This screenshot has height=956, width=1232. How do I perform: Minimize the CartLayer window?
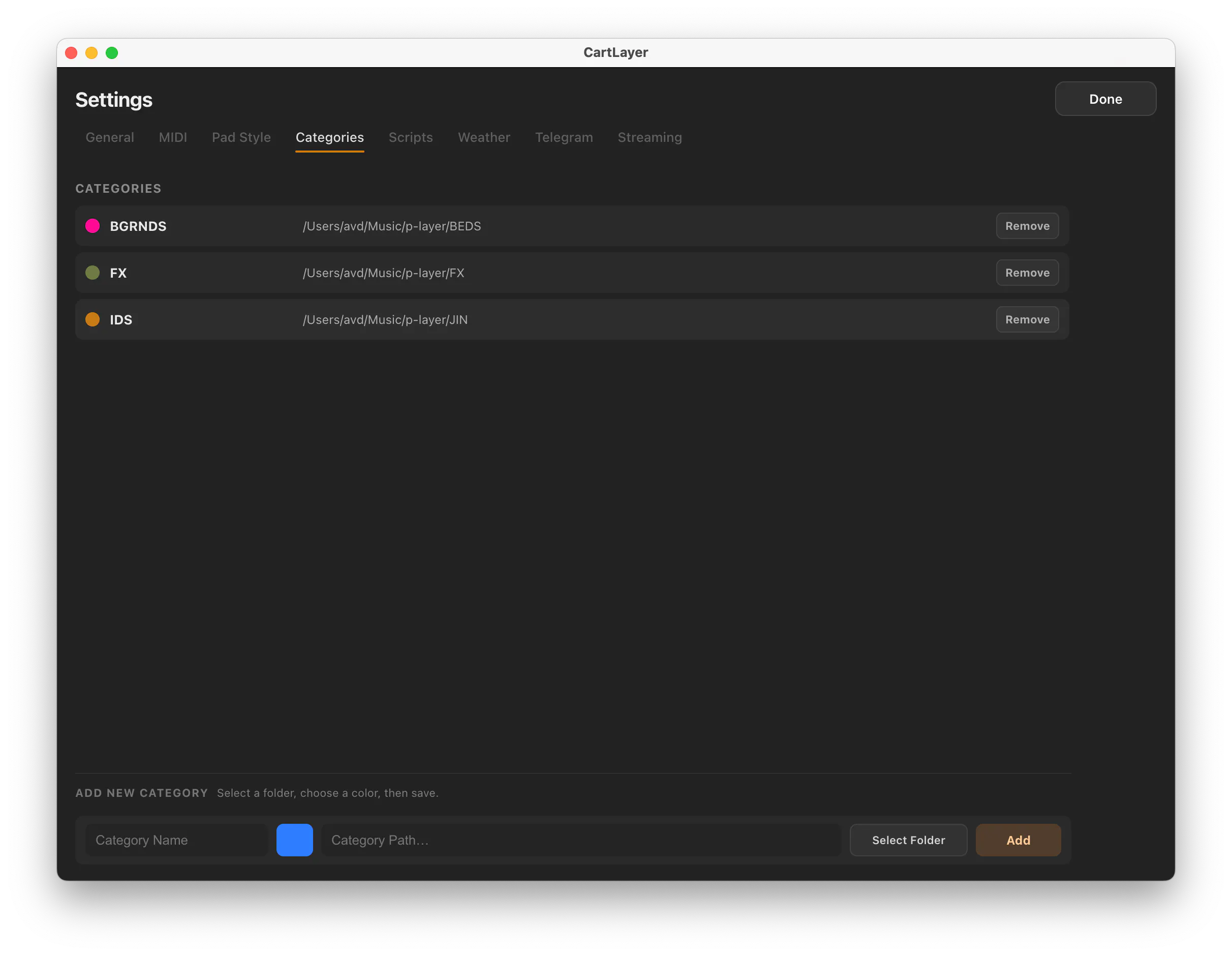point(91,52)
